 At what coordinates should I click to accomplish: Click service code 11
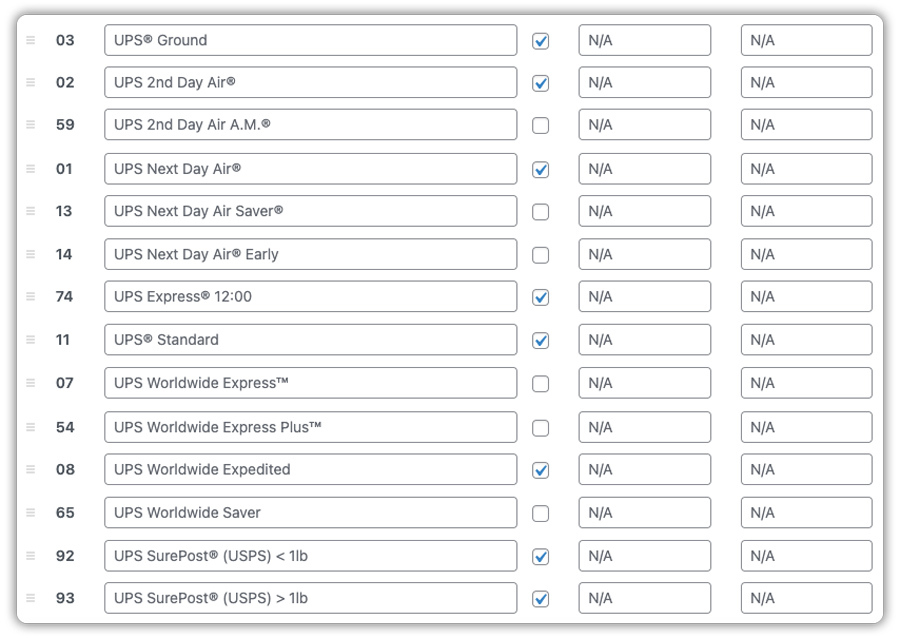tap(63, 340)
